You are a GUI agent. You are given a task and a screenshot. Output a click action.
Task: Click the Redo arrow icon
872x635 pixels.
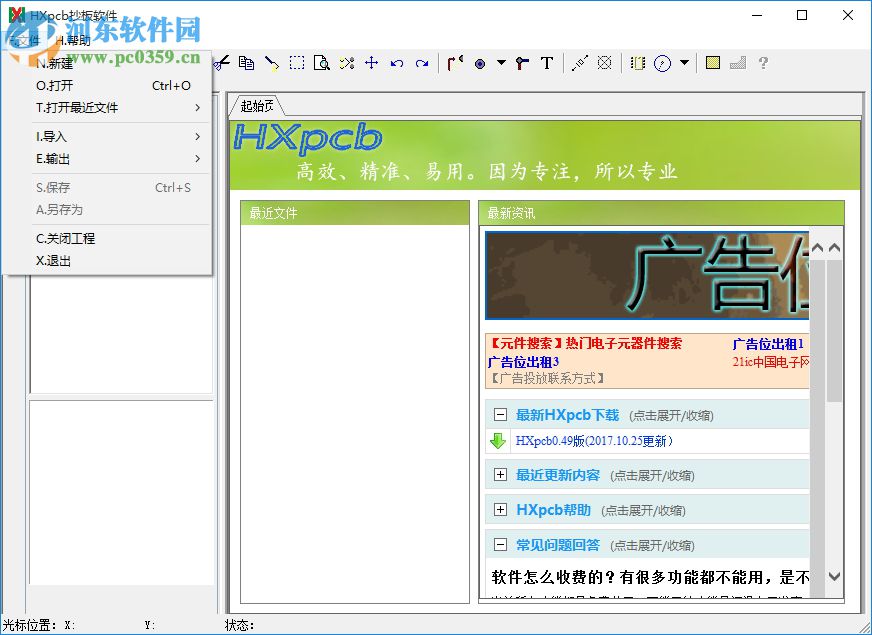(x=421, y=62)
